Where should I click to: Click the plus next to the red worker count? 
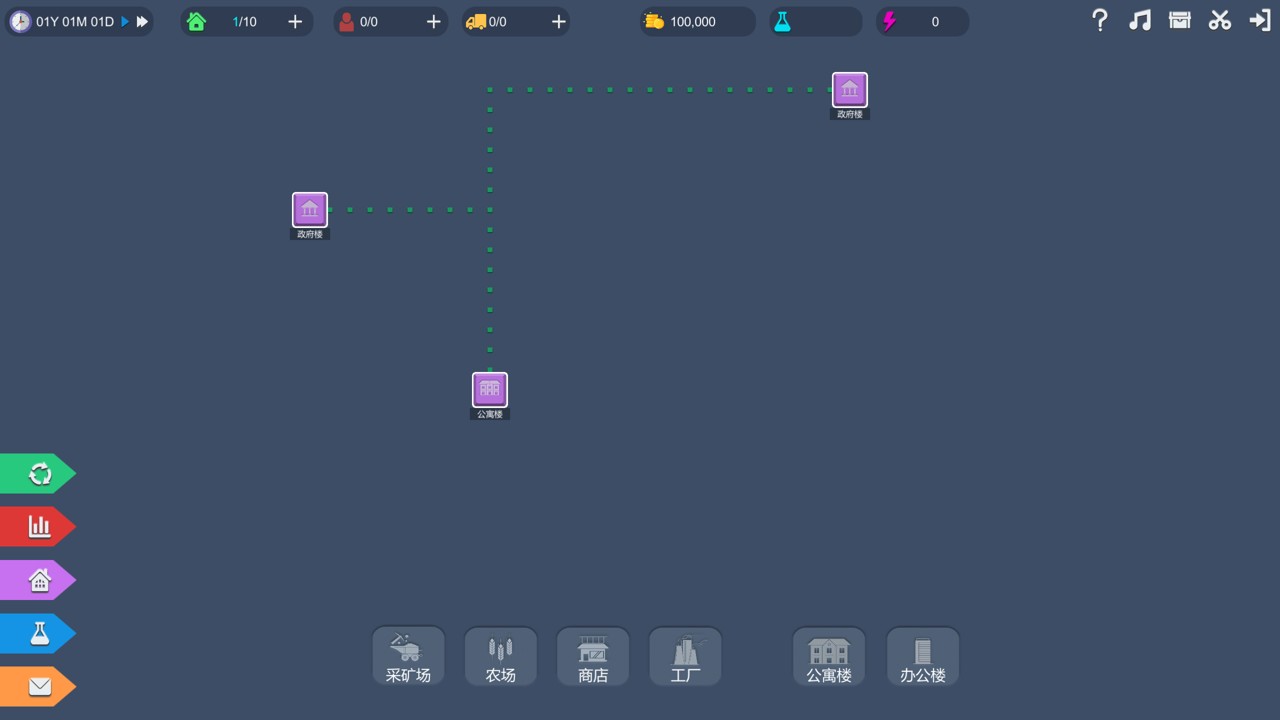tap(433, 22)
